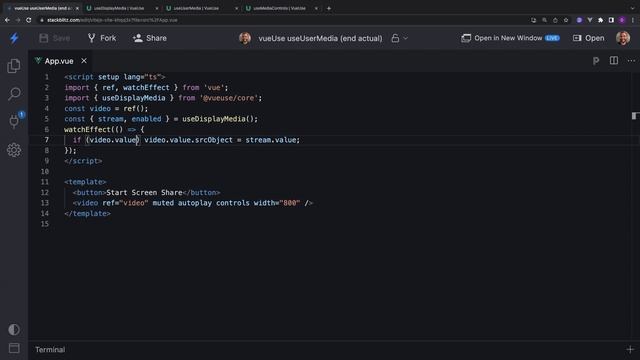
Task: Close the App.vue tab
Action: (84, 61)
